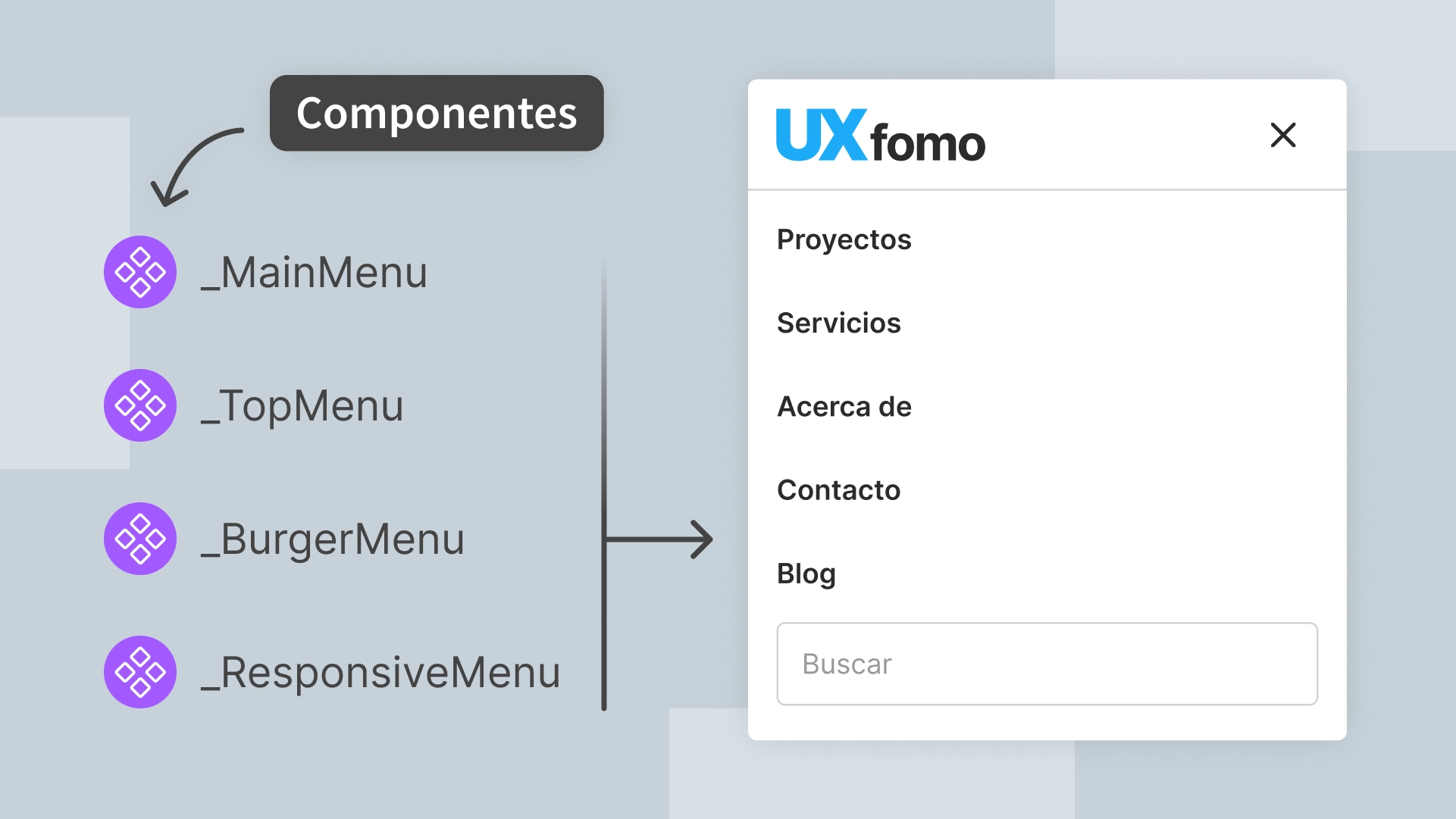Open the Servicios menu item

(x=839, y=323)
